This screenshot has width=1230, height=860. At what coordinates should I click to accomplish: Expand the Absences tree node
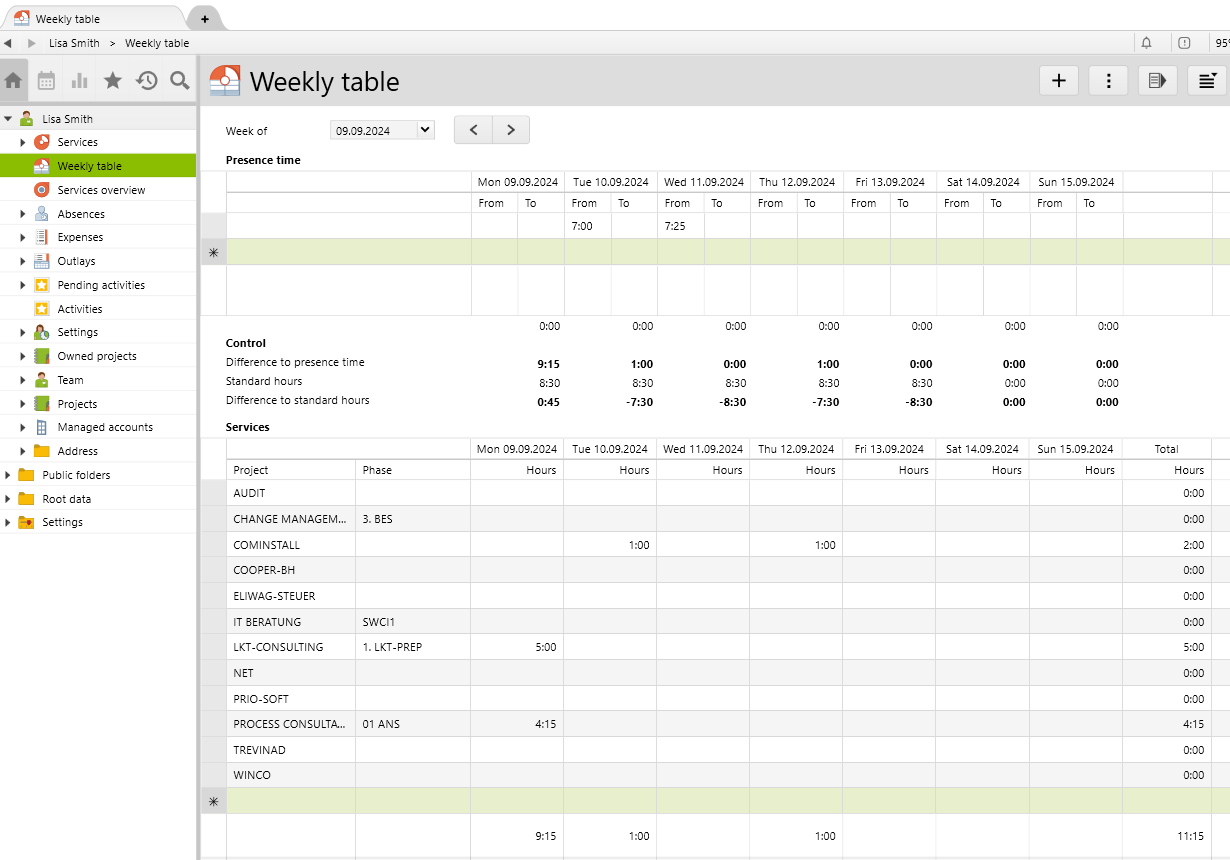23,214
